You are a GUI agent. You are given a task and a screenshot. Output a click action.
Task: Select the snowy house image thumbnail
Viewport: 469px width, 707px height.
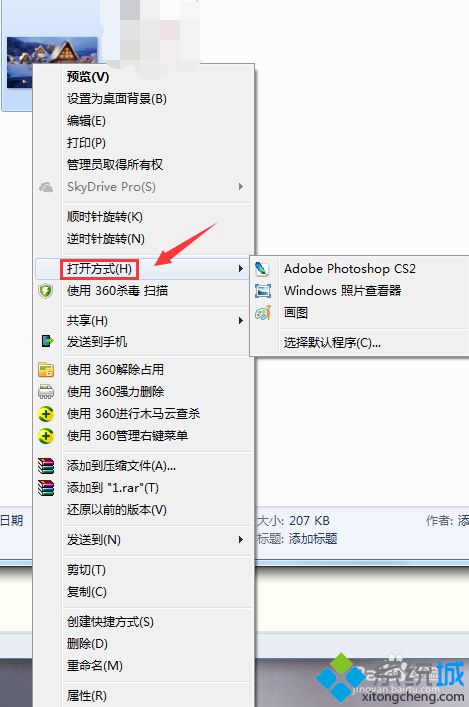tap(52, 62)
